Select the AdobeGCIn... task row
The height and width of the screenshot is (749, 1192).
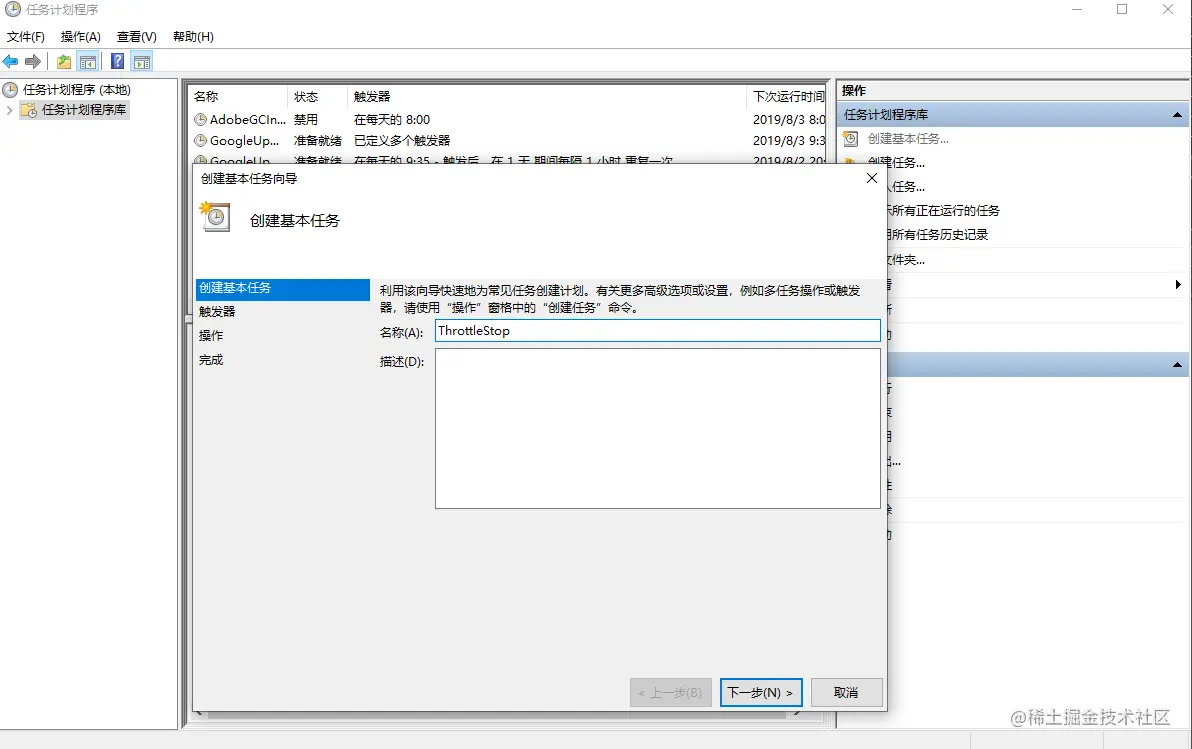tap(508, 119)
